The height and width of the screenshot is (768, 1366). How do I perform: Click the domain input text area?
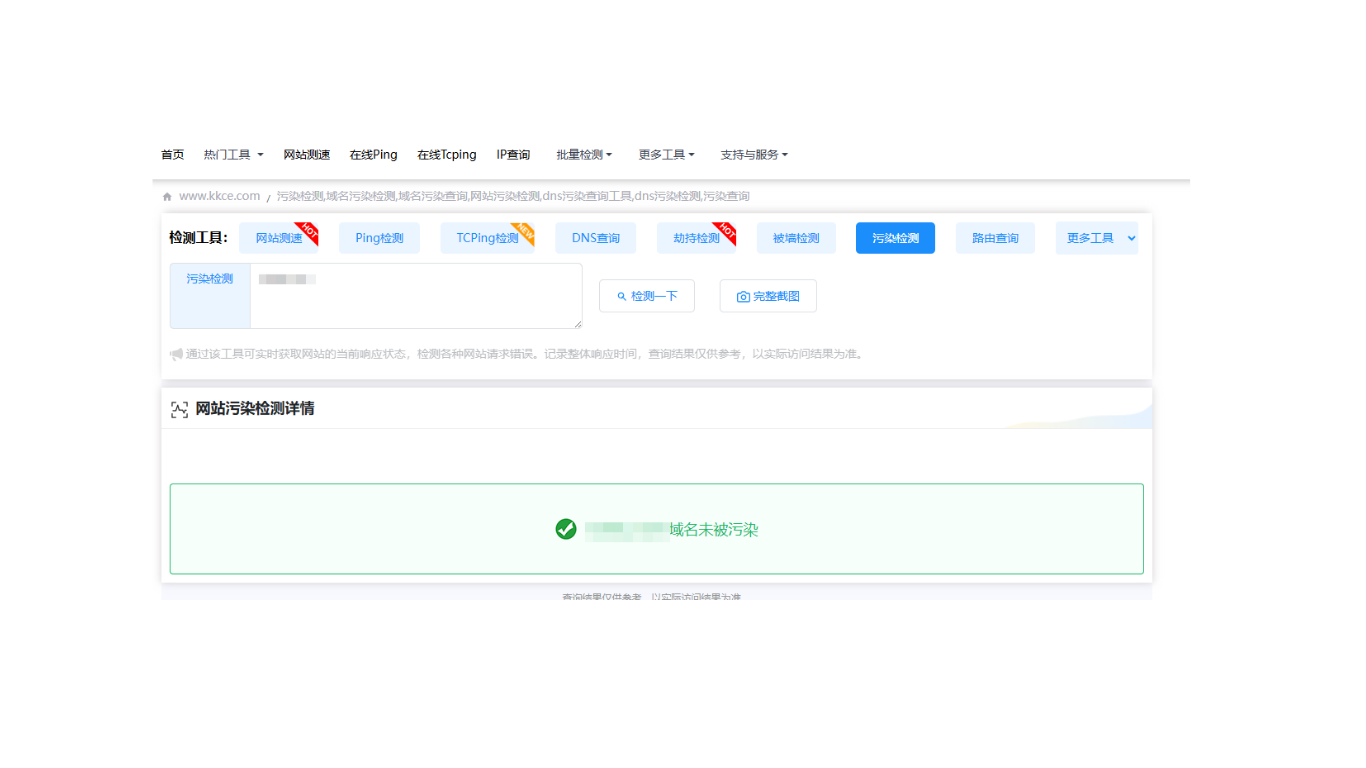(x=415, y=296)
